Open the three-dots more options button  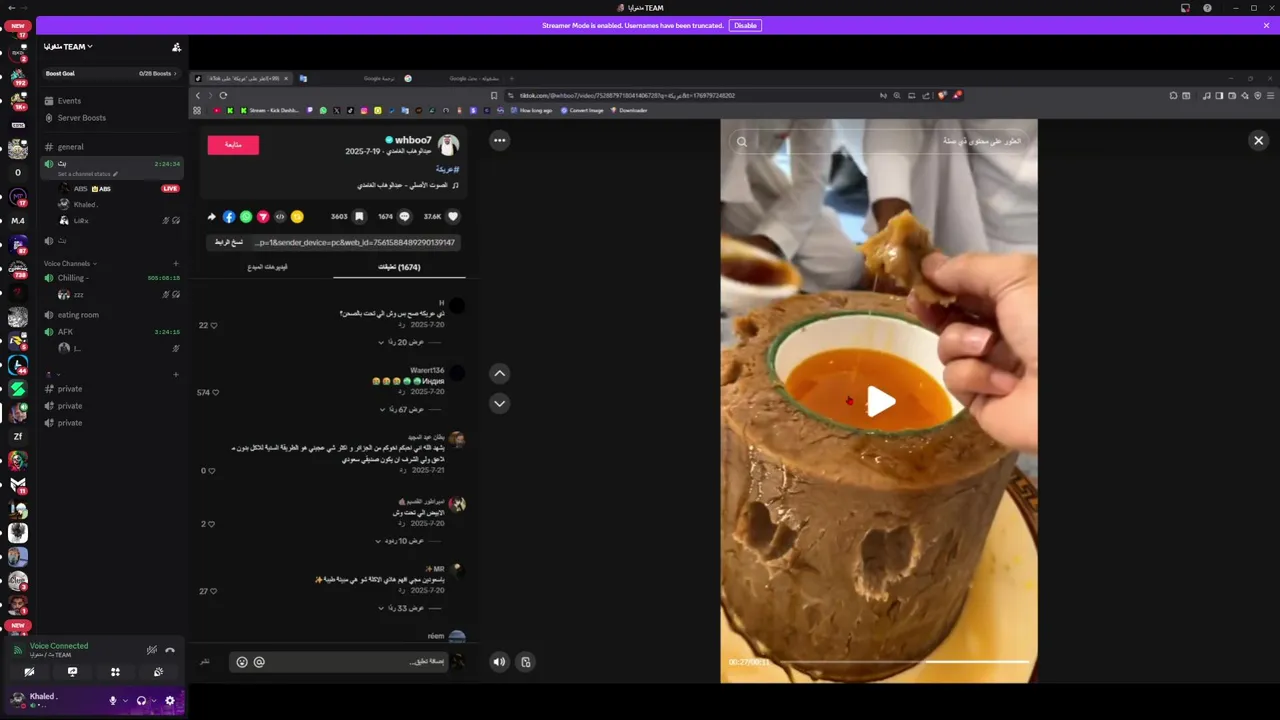pyautogui.click(x=499, y=141)
